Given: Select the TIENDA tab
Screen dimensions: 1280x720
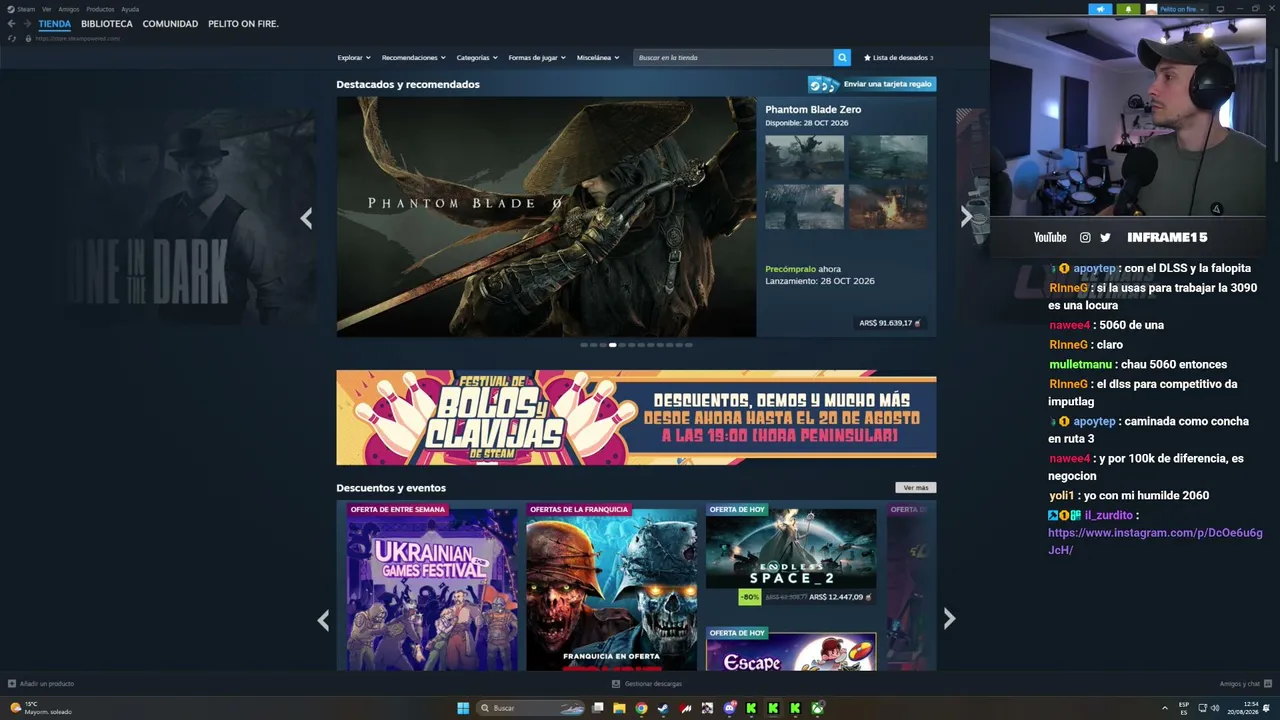Looking at the screenshot, I should 55,24.
